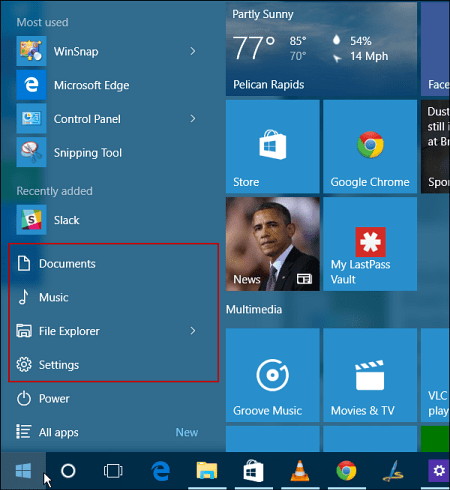Expand File Explorer jump list arrow
450x490 pixels.
193,331
